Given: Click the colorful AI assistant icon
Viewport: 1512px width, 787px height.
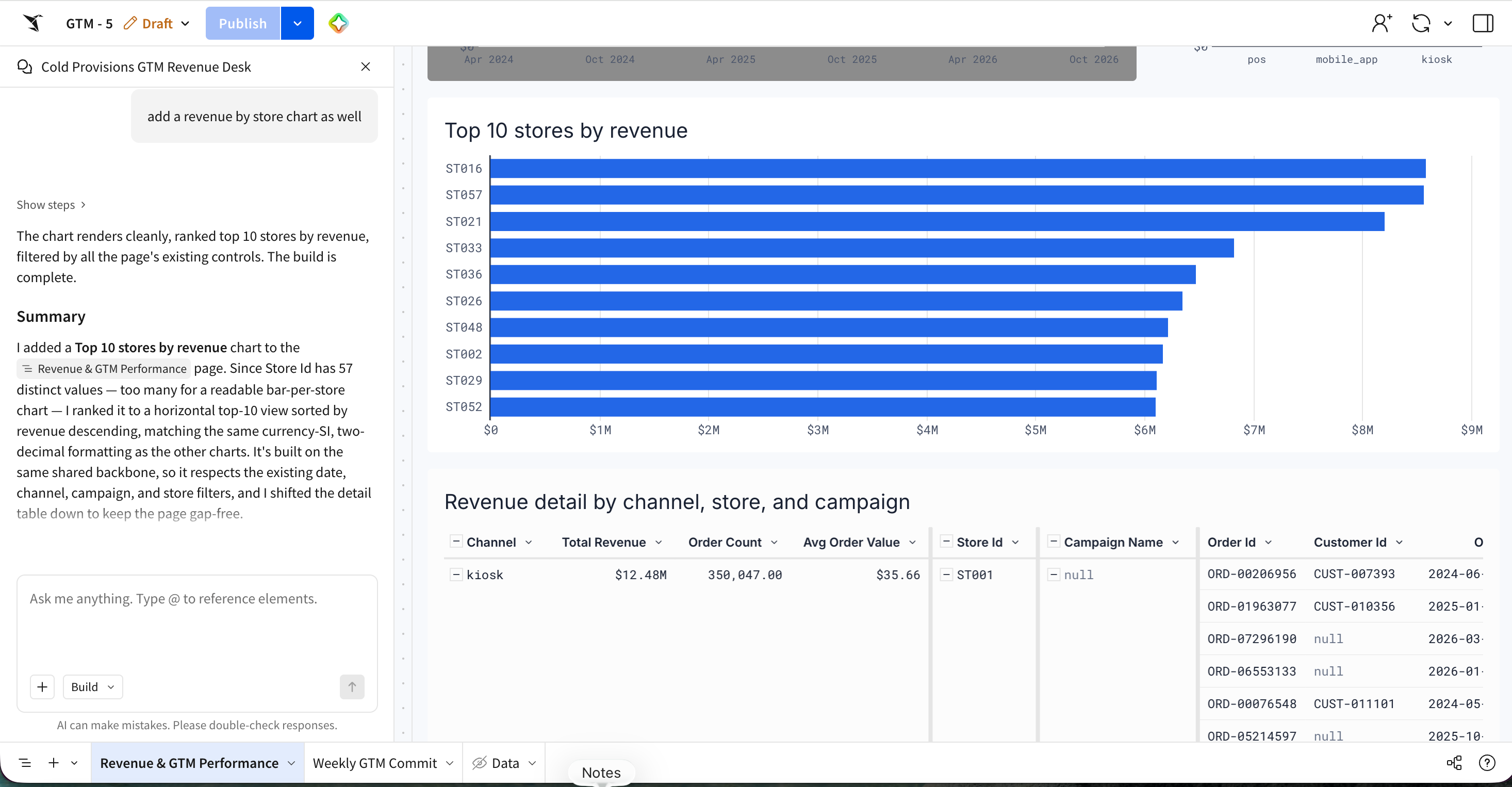Looking at the screenshot, I should click(338, 24).
